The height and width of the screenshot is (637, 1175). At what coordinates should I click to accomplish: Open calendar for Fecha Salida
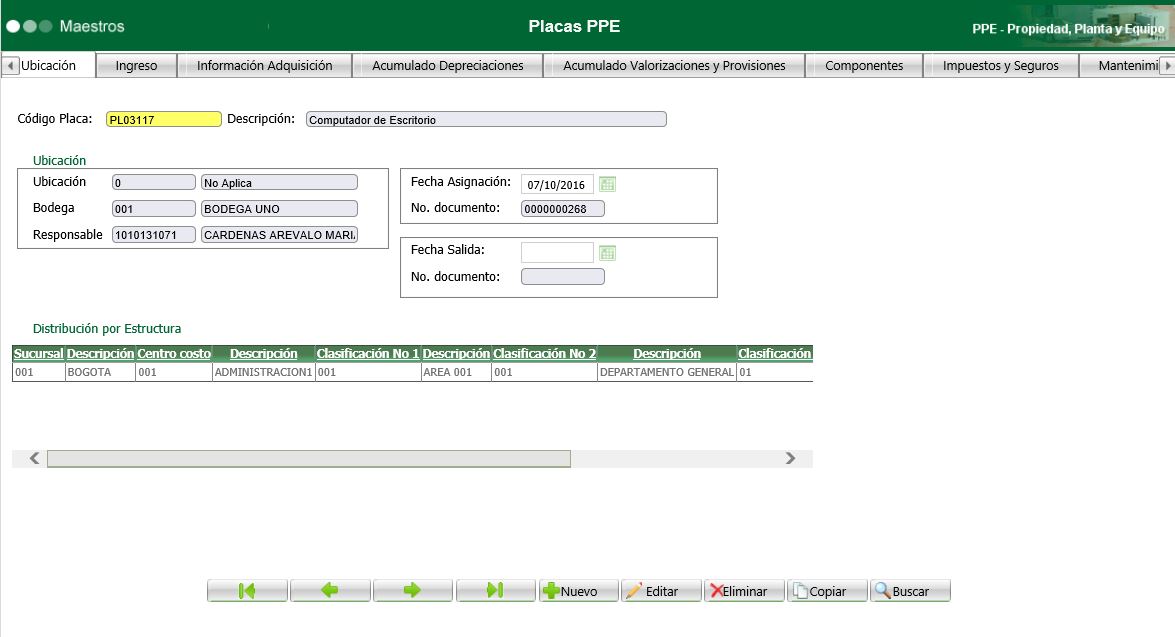coord(608,253)
